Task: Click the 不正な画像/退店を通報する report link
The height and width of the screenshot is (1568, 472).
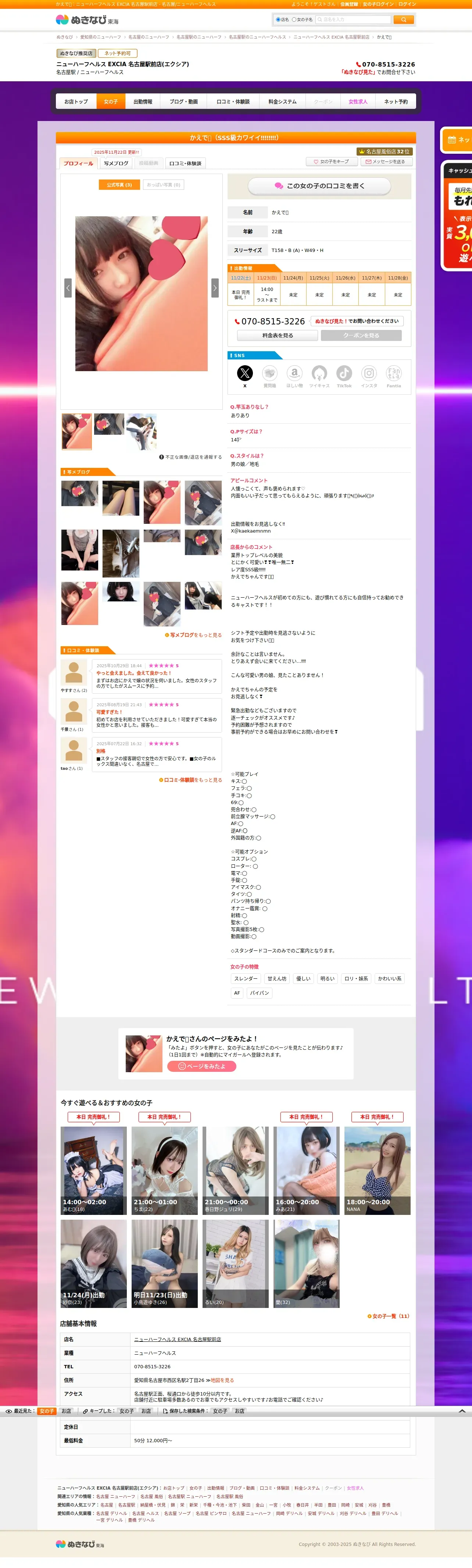Action: 190,457
